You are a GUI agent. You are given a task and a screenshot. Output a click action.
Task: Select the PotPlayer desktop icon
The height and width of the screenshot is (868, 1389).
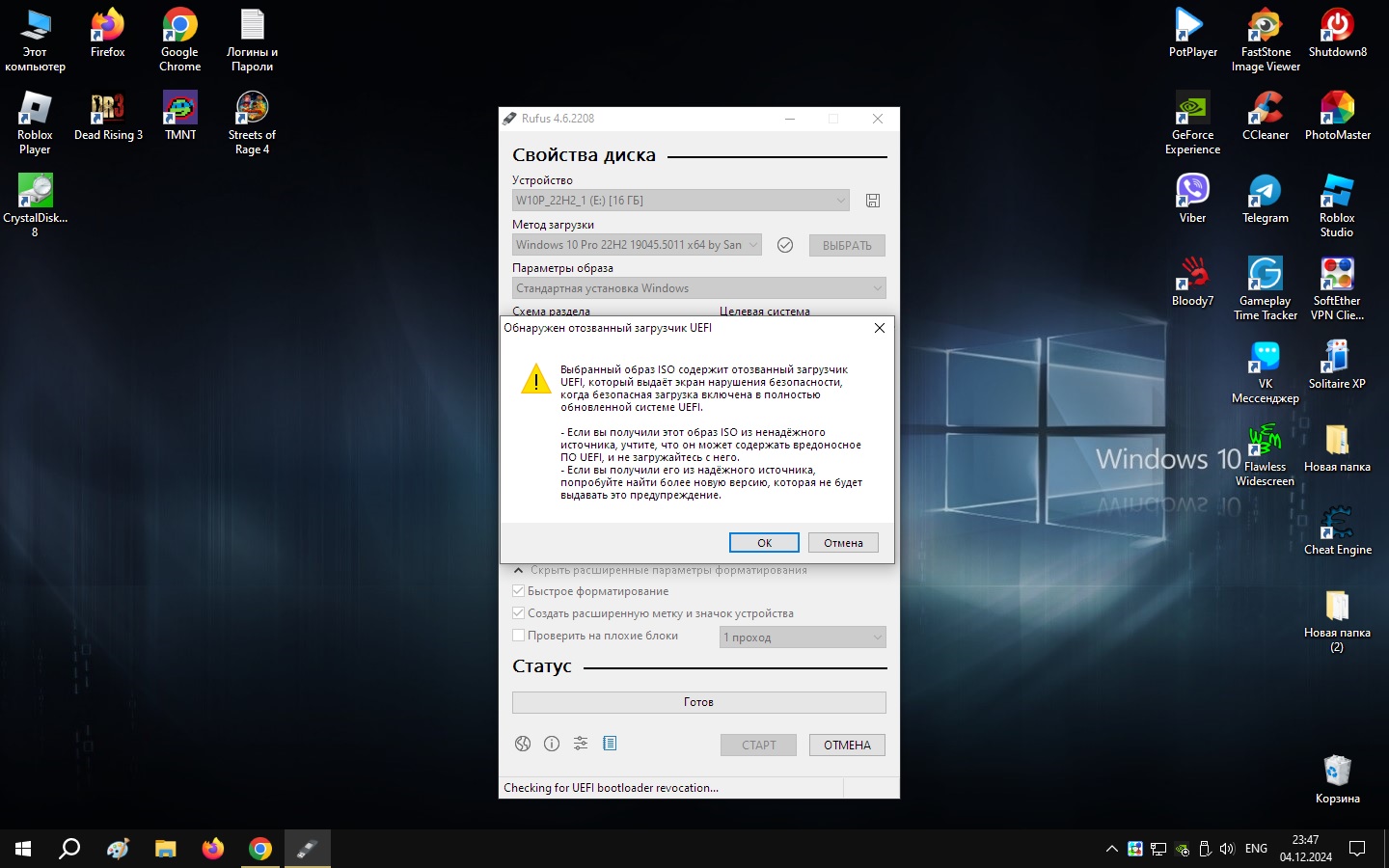(1193, 34)
